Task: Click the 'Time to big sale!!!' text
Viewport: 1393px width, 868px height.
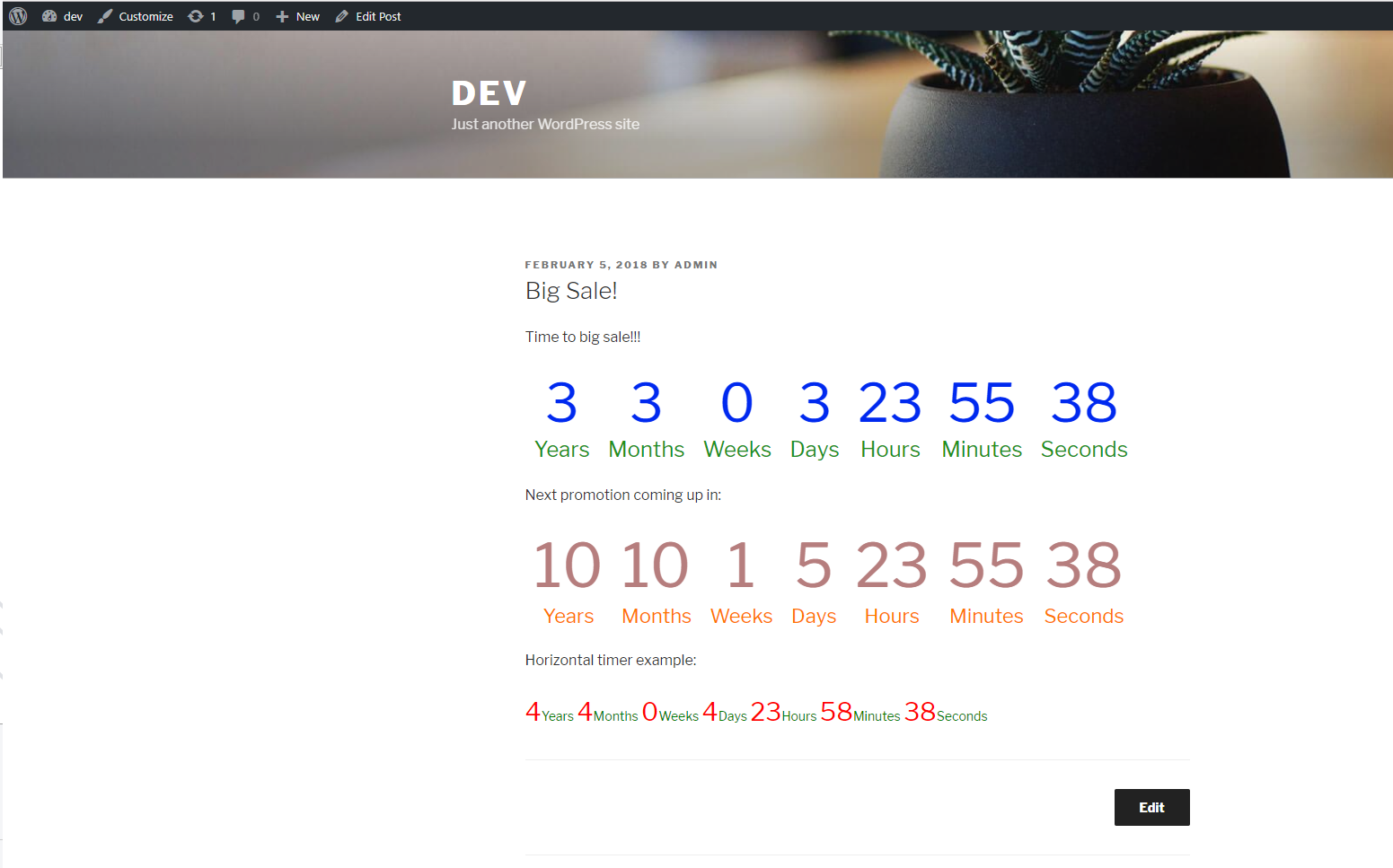Action: pyautogui.click(x=583, y=337)
